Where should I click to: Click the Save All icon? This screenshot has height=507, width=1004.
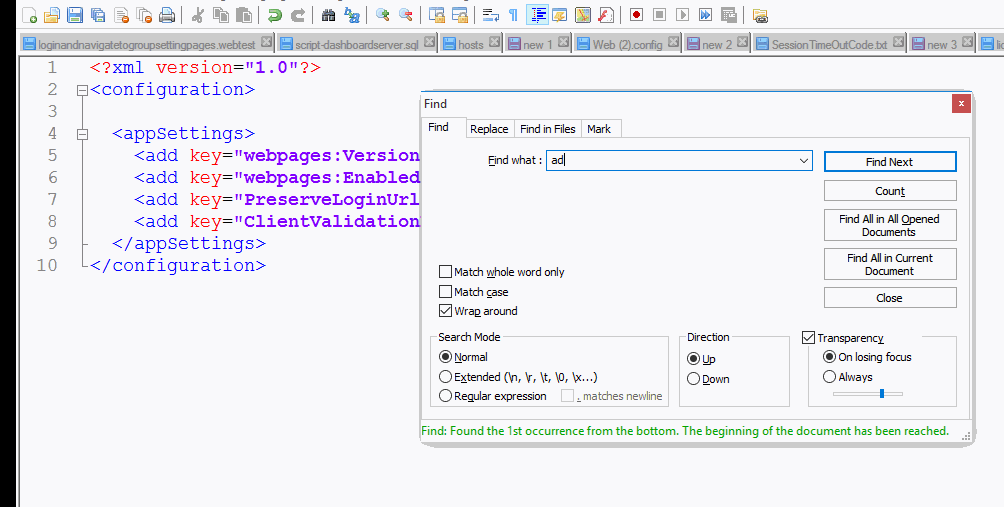(97, 15)
